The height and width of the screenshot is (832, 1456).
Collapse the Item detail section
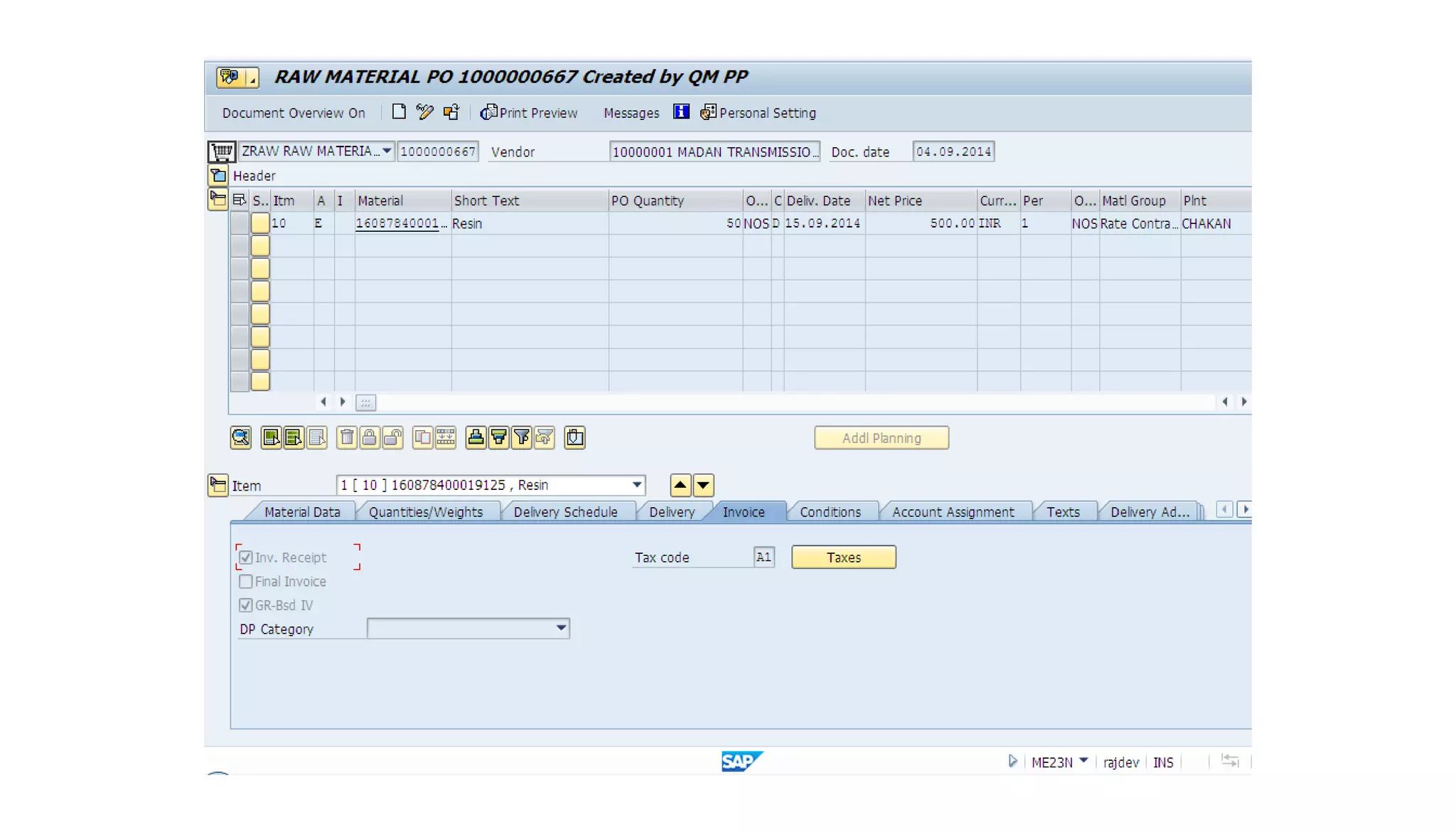click(x=218, y=485)
